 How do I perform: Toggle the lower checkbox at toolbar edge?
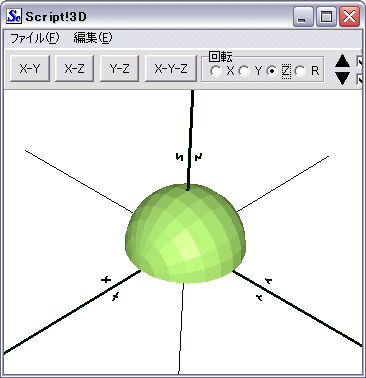pos(360,80)
